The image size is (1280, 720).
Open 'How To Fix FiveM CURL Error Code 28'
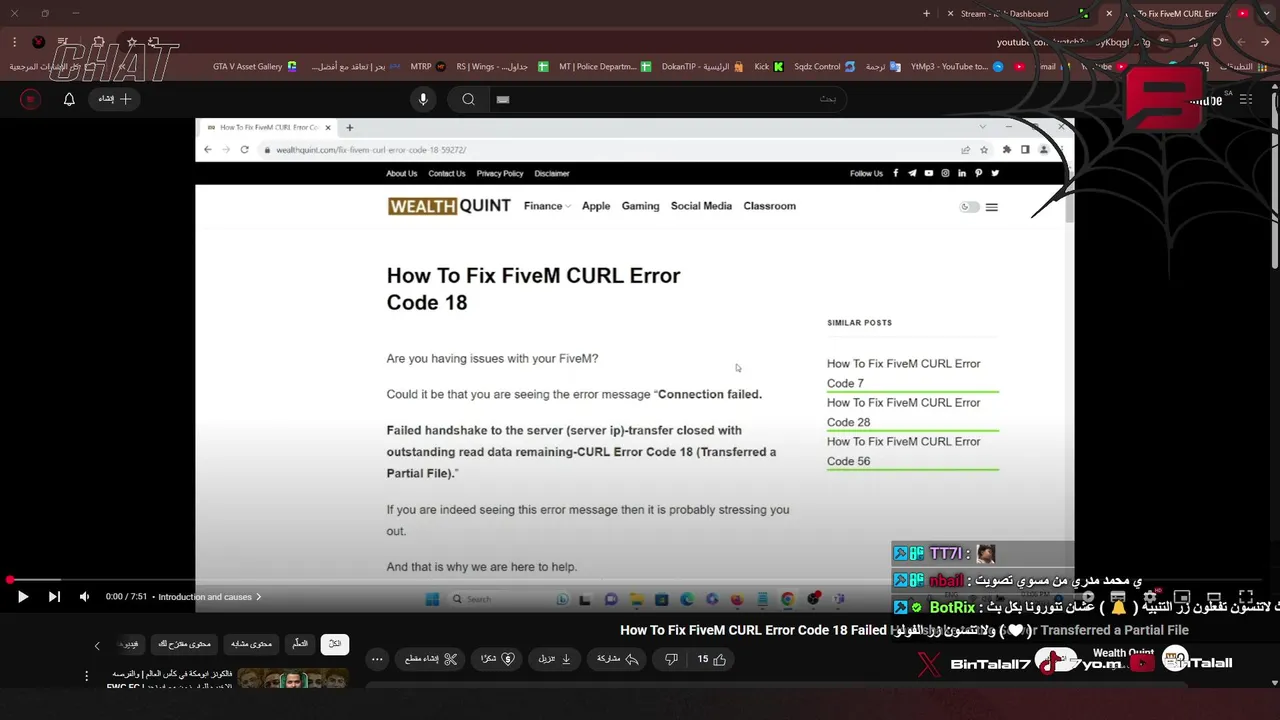click(904, 412)
